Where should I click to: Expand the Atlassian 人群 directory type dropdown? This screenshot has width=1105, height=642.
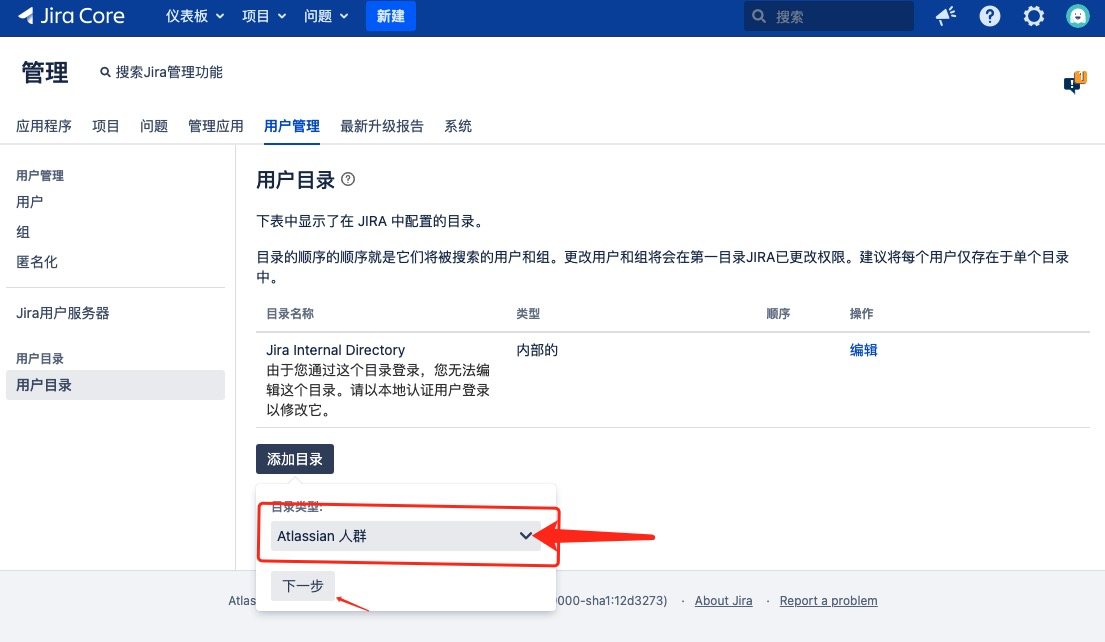(406, 536)
